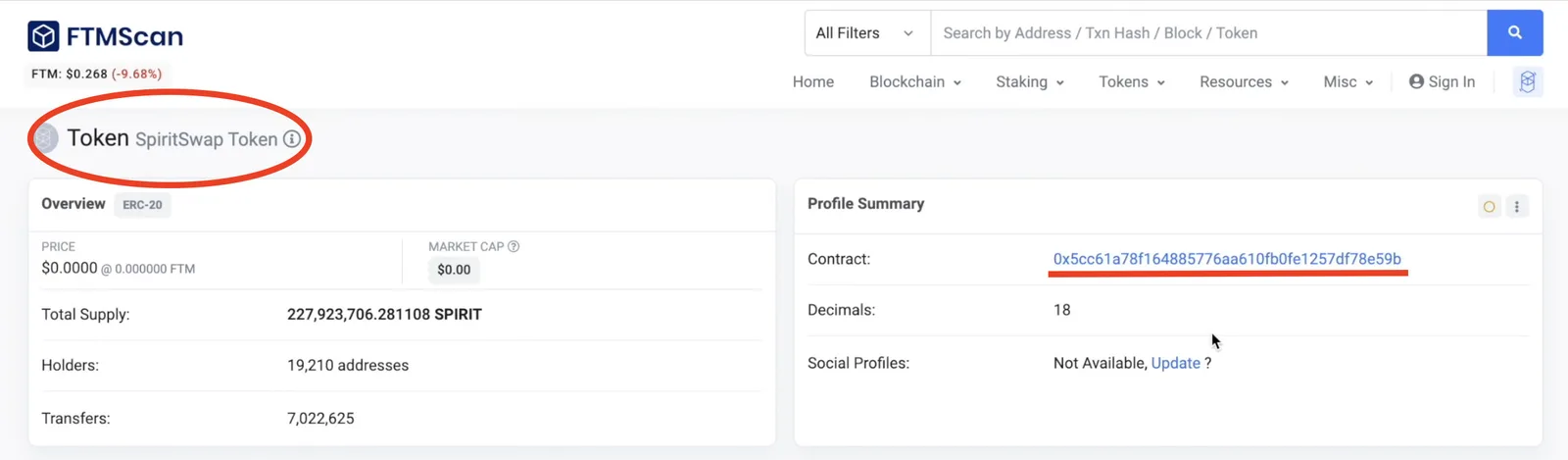1568x460 pixels.
Task: Click the Update social profiles link
Action: pos(1176,363)
